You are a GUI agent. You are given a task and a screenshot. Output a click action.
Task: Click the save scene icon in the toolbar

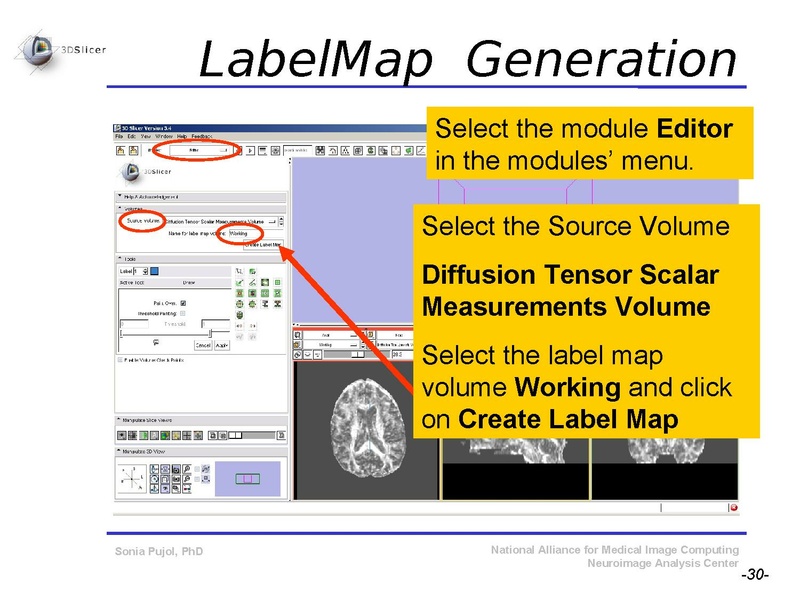pos(130,149)
